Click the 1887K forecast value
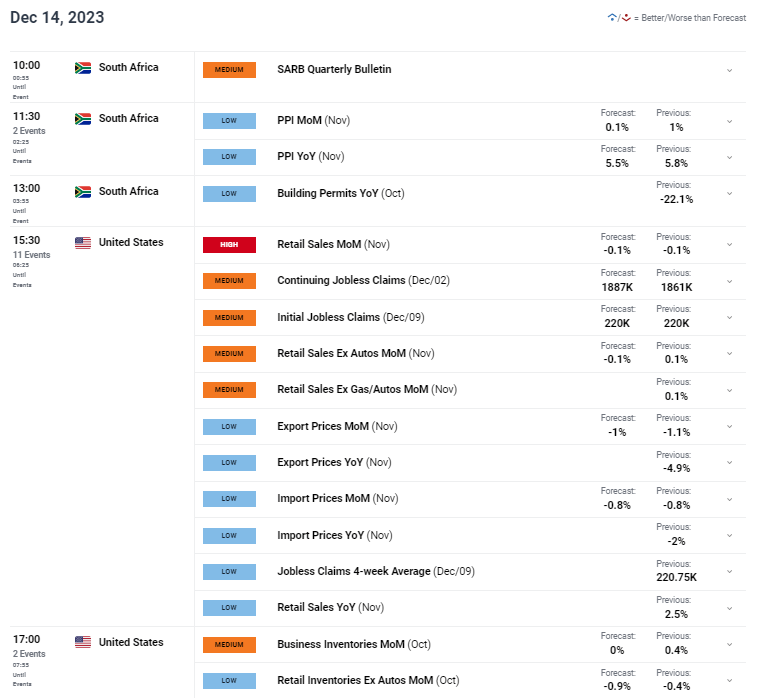Viewport: 758px width, 698px height. 617,287
